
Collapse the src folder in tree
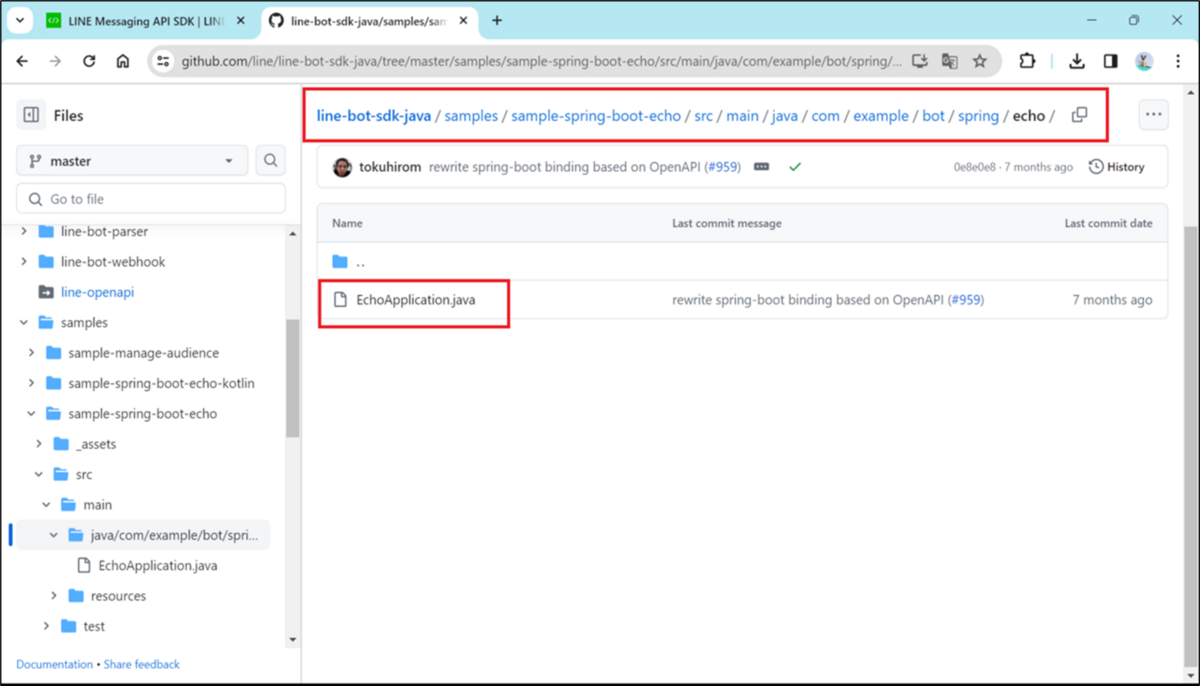(39, 474)
